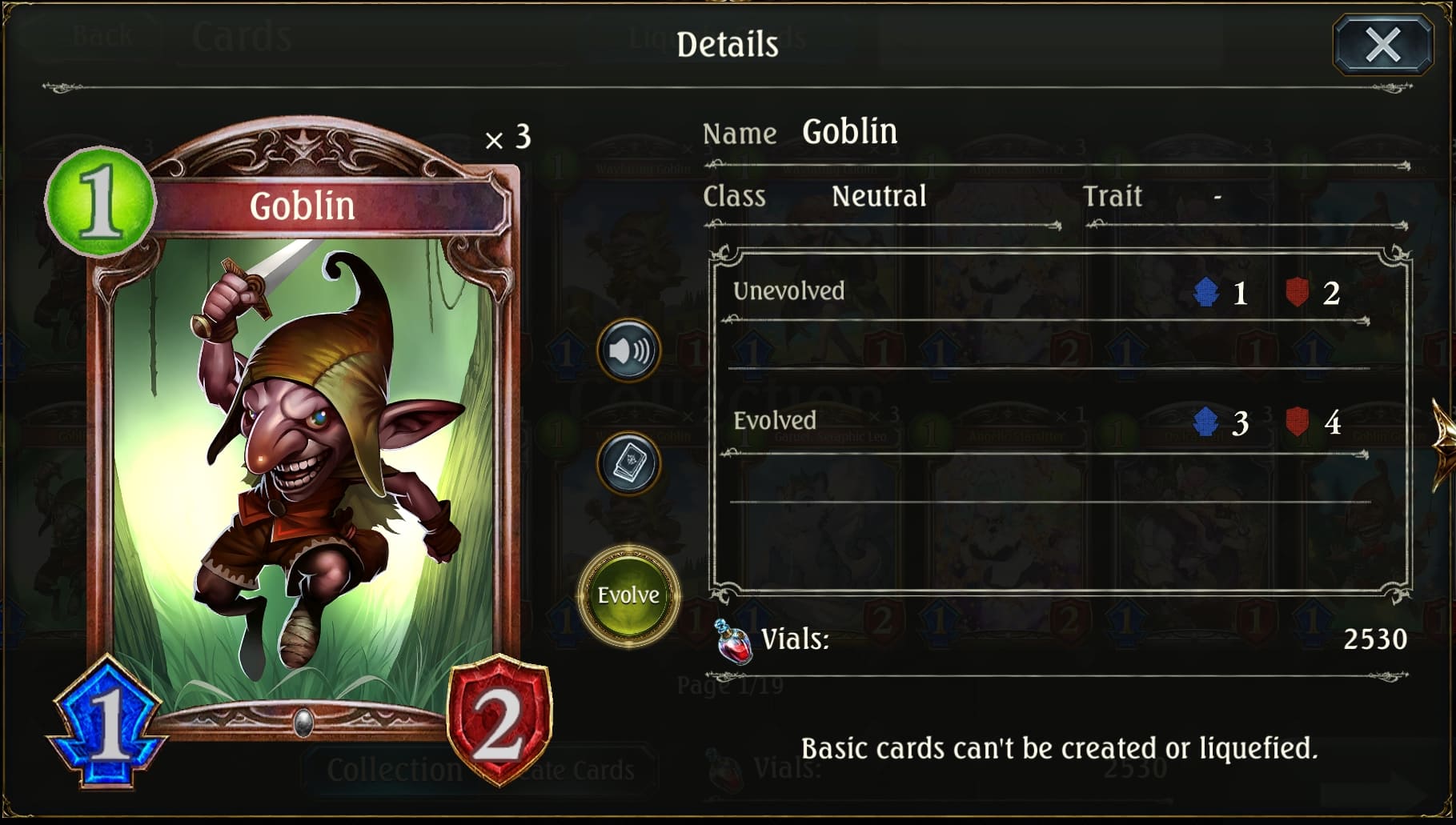
Task: Click the red defense shield on card
Action: [499, 720]
